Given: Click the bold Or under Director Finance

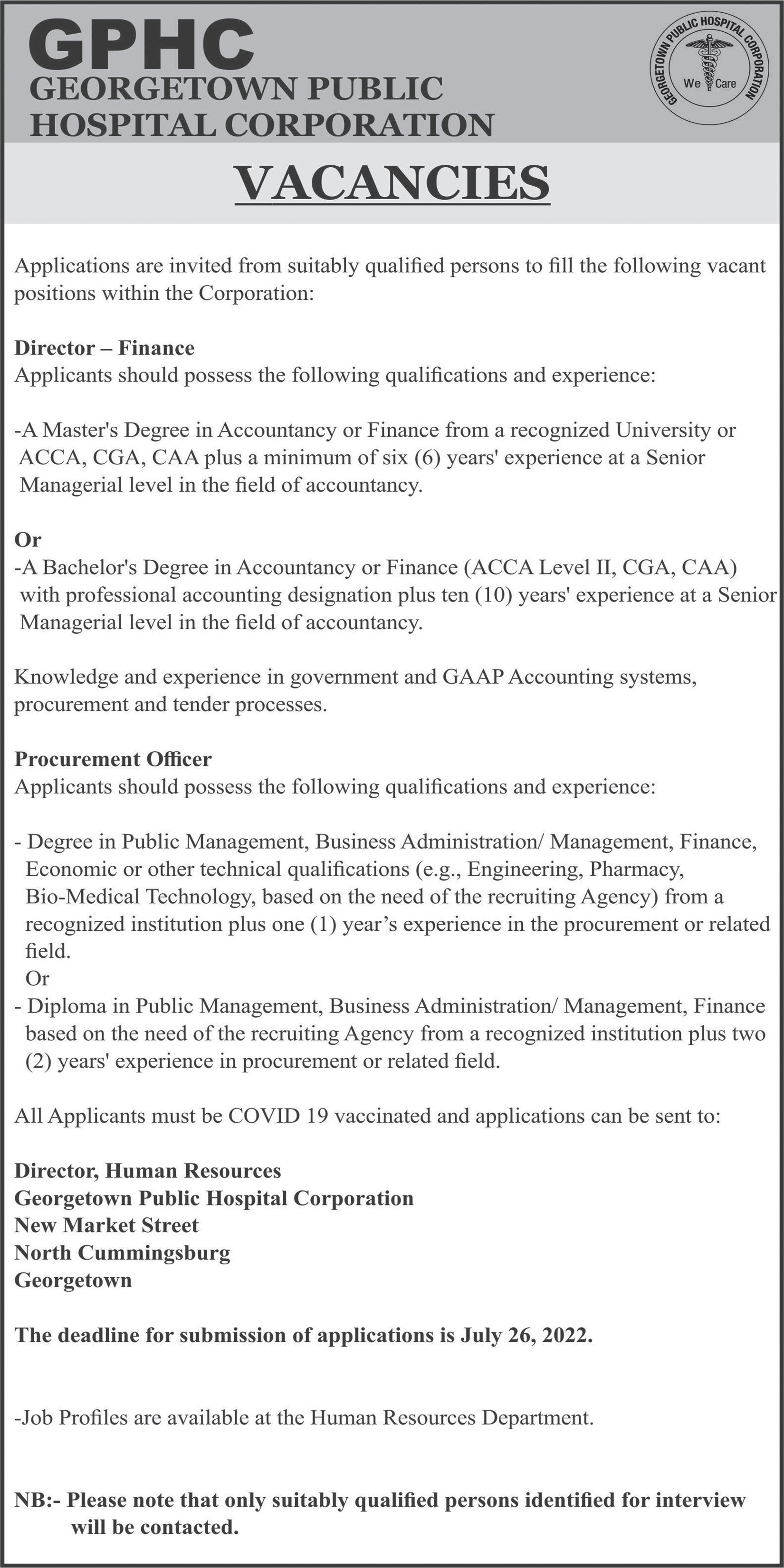Looking at the screenshot, I should (x=28, y=540).
